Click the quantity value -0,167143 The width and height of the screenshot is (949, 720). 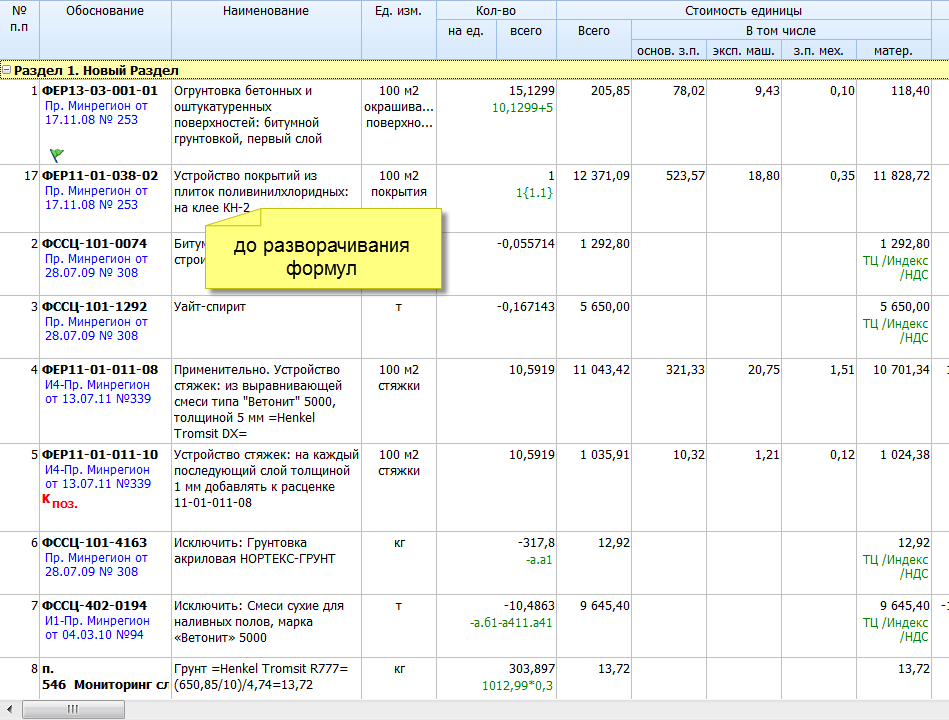click(525, 307)
